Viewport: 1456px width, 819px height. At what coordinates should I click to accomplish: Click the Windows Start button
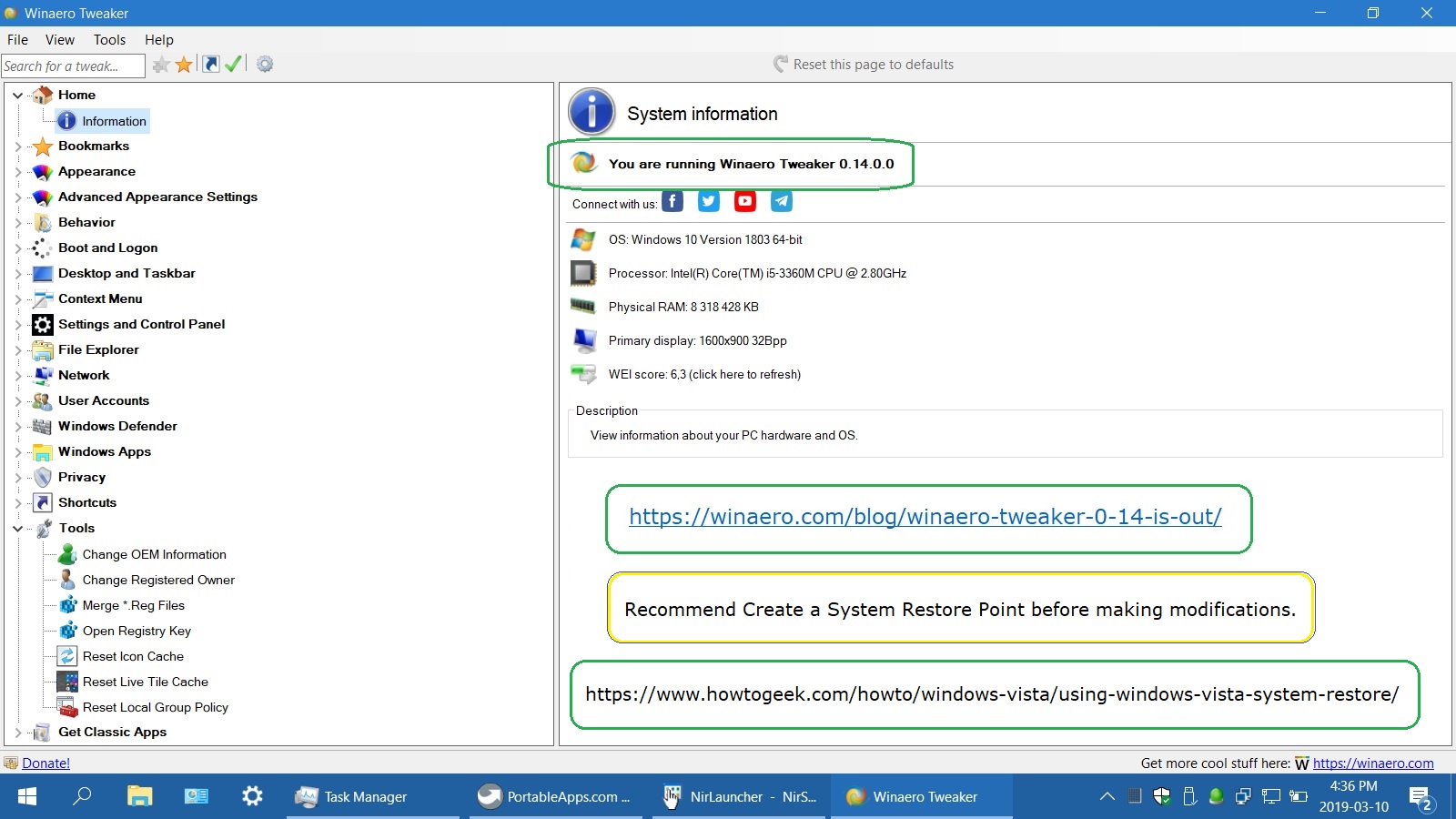pyautogui.click(x=27, y=796)
